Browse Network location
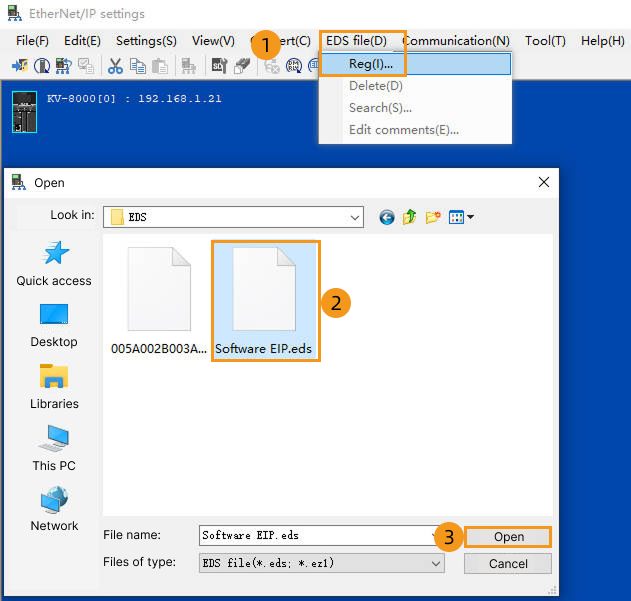 tap(54, 509)
